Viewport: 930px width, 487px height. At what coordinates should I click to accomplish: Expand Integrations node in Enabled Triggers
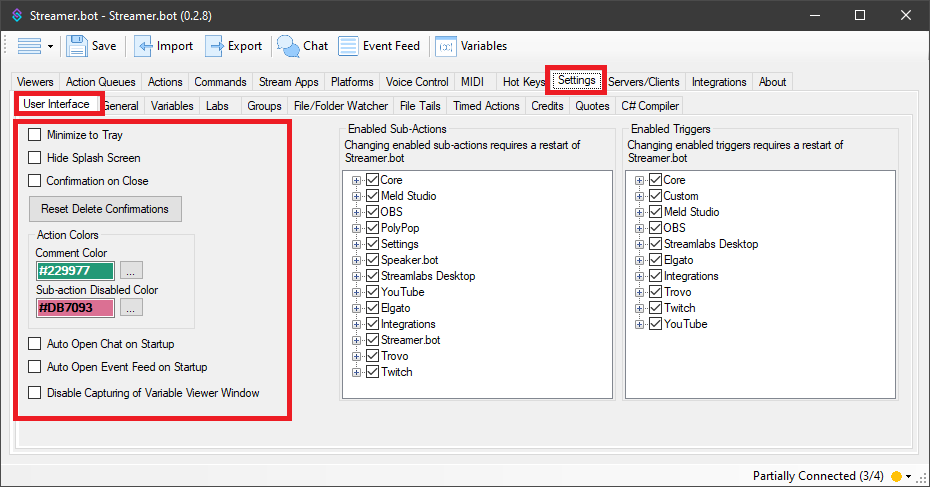point(639,276)
